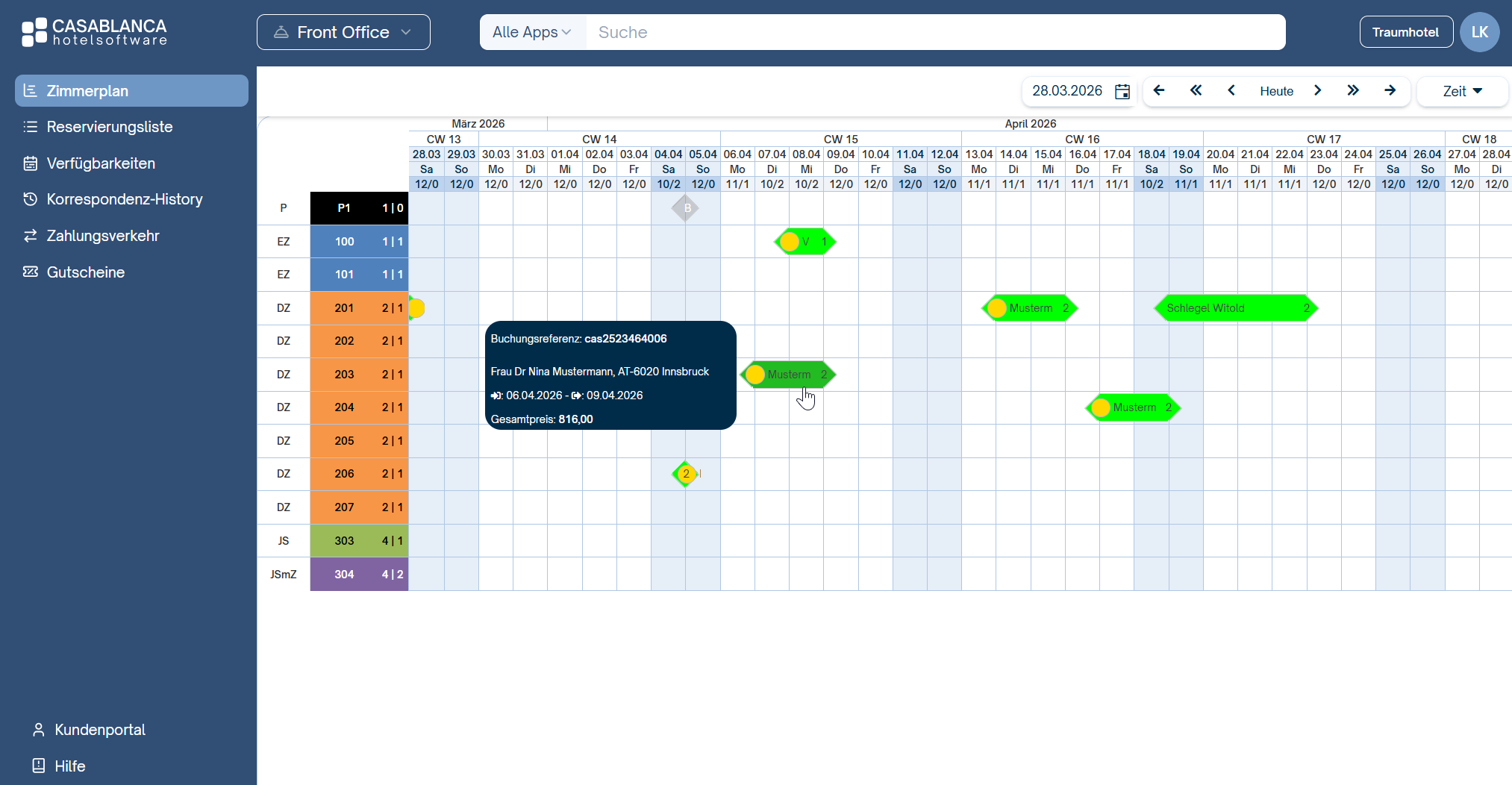Open Hilfe link
Image resolution: width=1512 pixels, height=785 pixels.
[x=70, y=766]
